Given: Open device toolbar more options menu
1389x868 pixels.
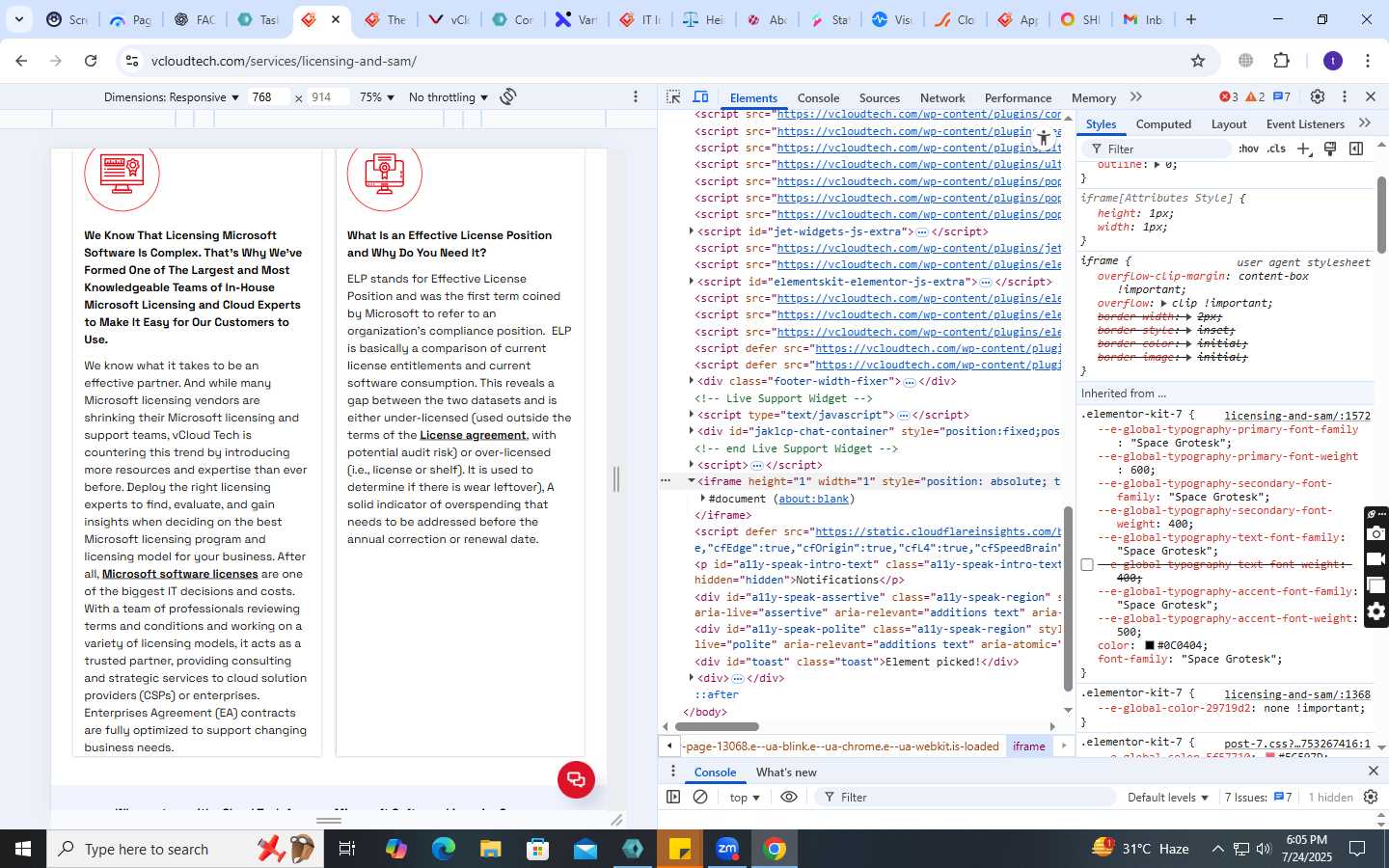Looking at the screenshot, I should click(x=635, y=96).
